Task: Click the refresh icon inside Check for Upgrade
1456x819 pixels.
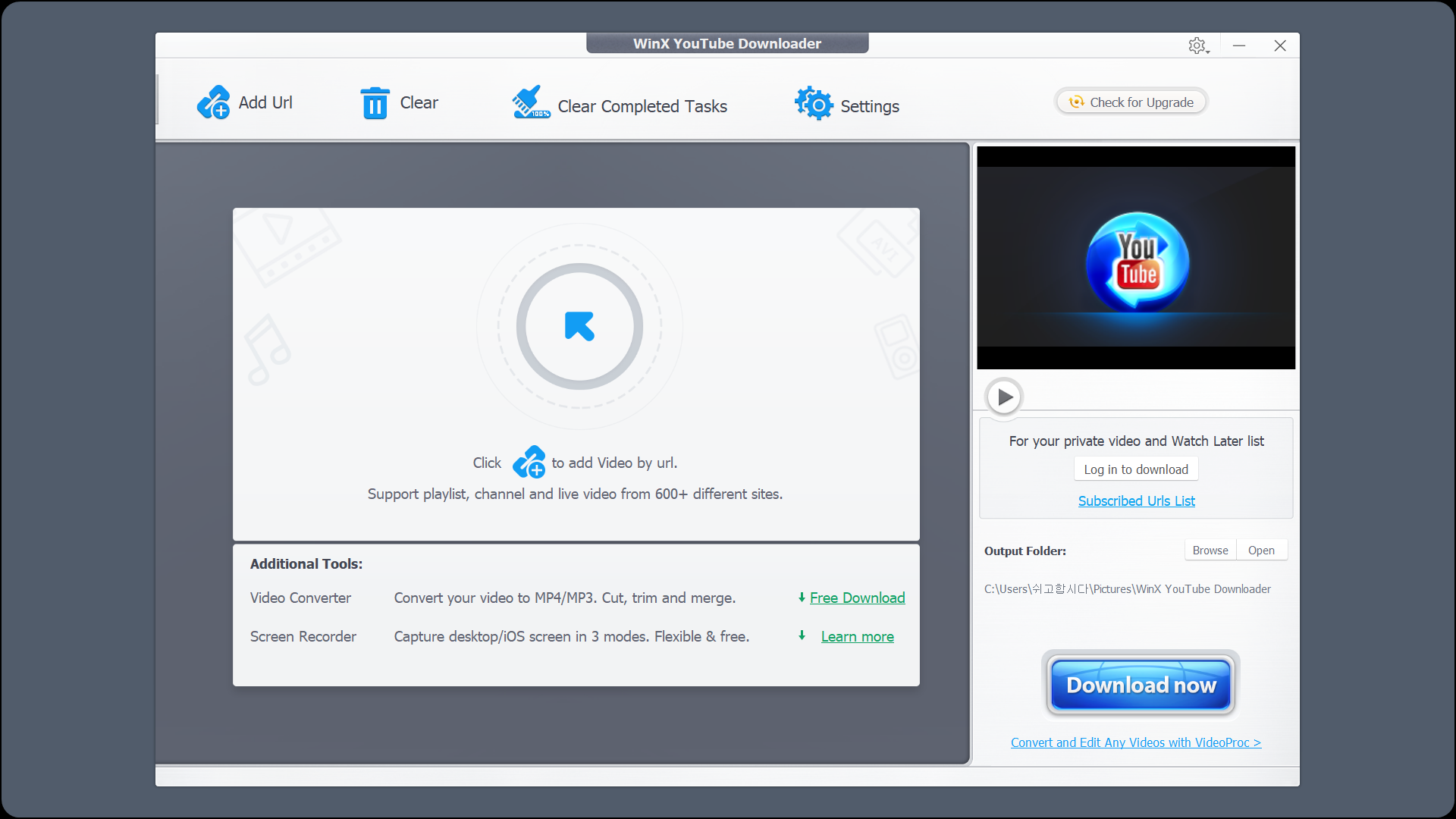Action: point(1077,102)
